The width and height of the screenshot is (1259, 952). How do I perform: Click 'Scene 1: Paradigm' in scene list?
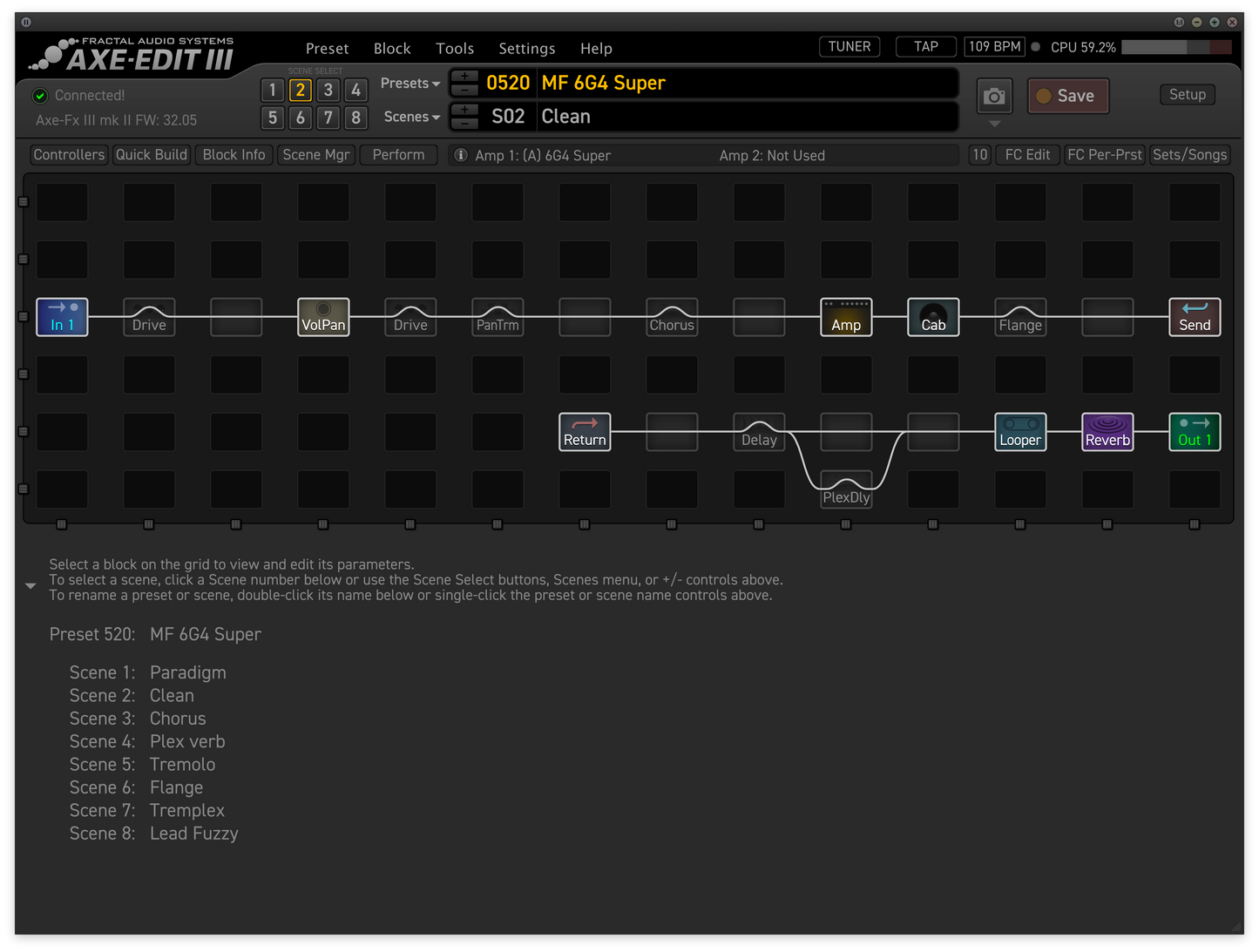coord(148,673)
